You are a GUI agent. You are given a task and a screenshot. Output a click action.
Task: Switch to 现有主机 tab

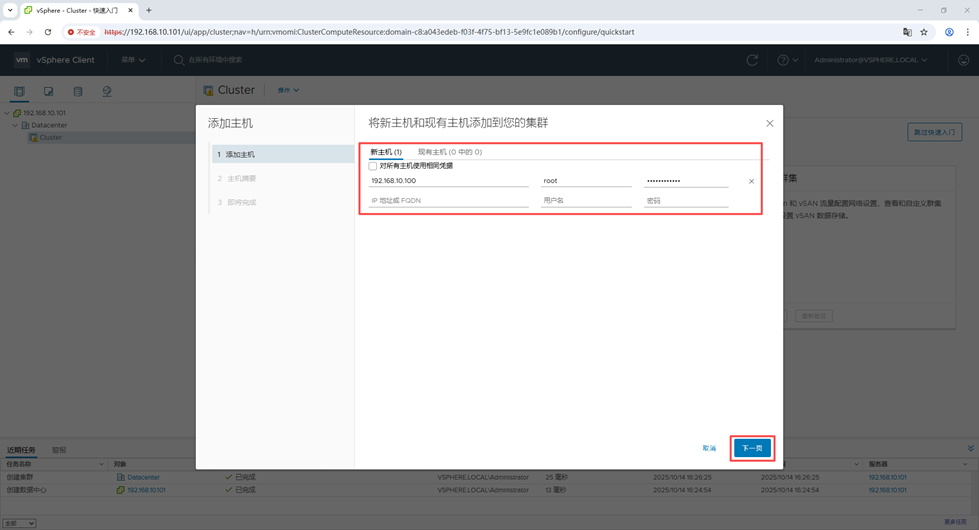(x=449, y=152)
